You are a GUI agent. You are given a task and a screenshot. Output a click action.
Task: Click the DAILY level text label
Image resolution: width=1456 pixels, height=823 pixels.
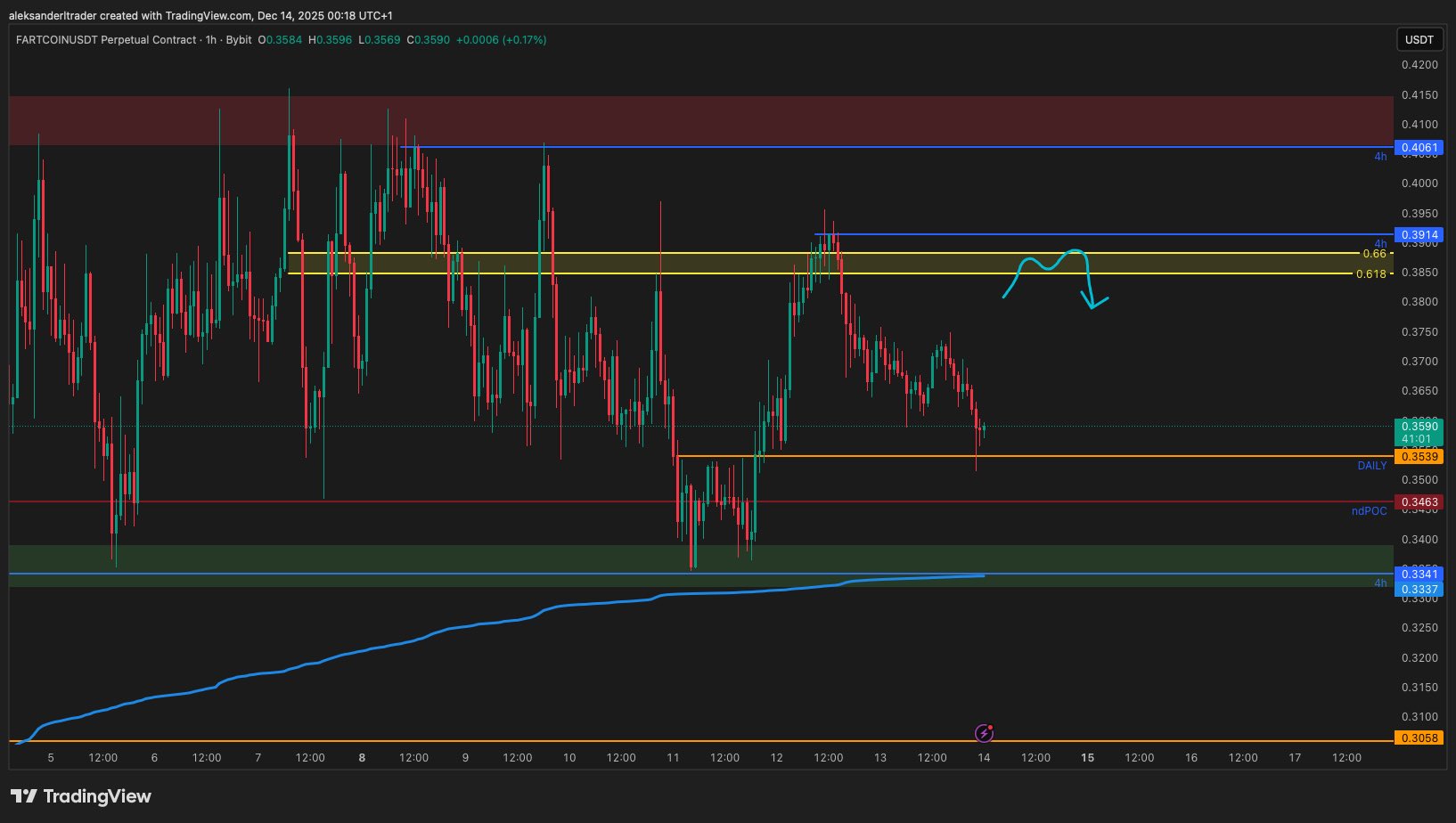[1371, 466]
